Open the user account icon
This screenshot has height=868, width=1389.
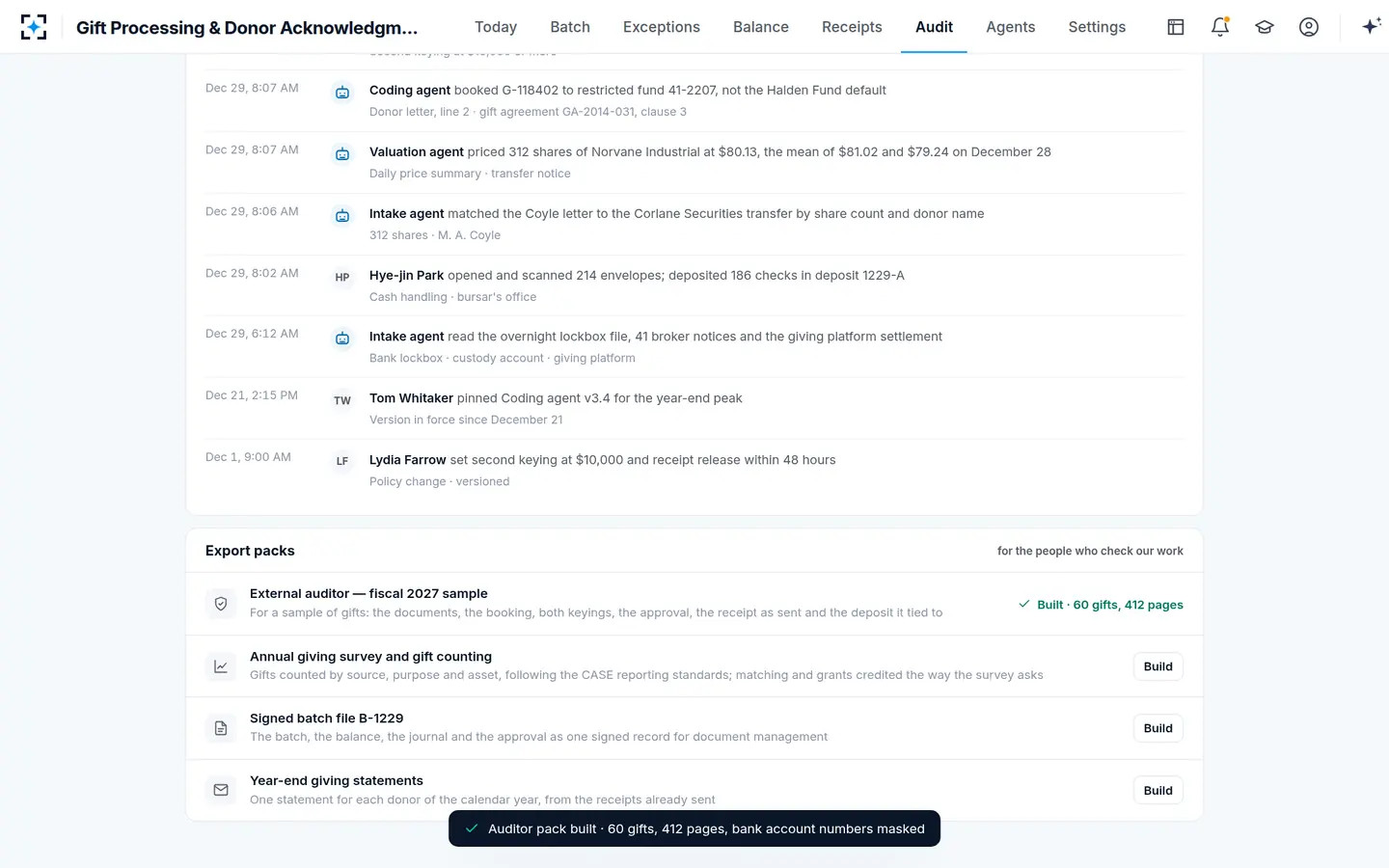1309,27
